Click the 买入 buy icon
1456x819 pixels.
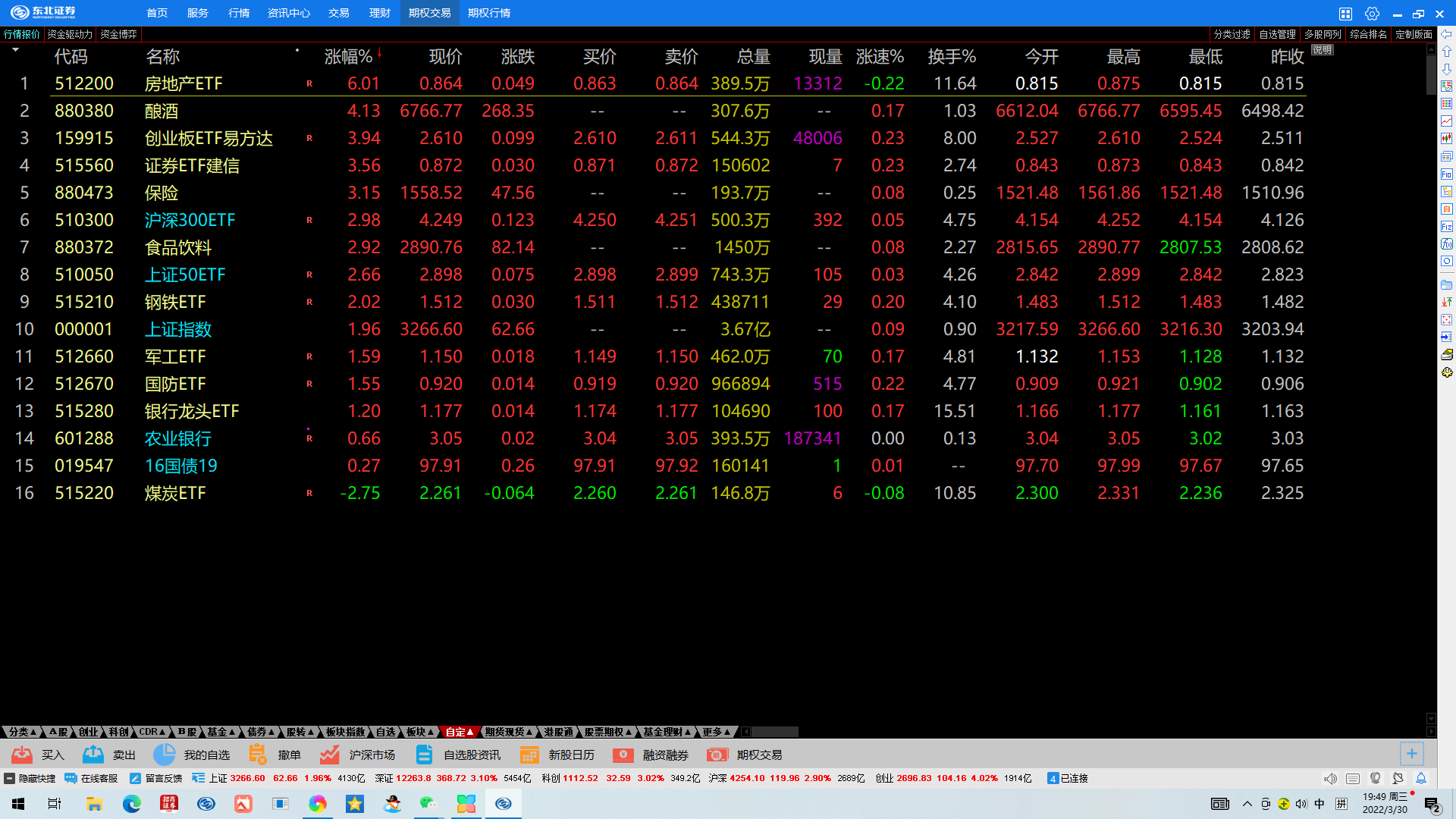pos(22,755)
